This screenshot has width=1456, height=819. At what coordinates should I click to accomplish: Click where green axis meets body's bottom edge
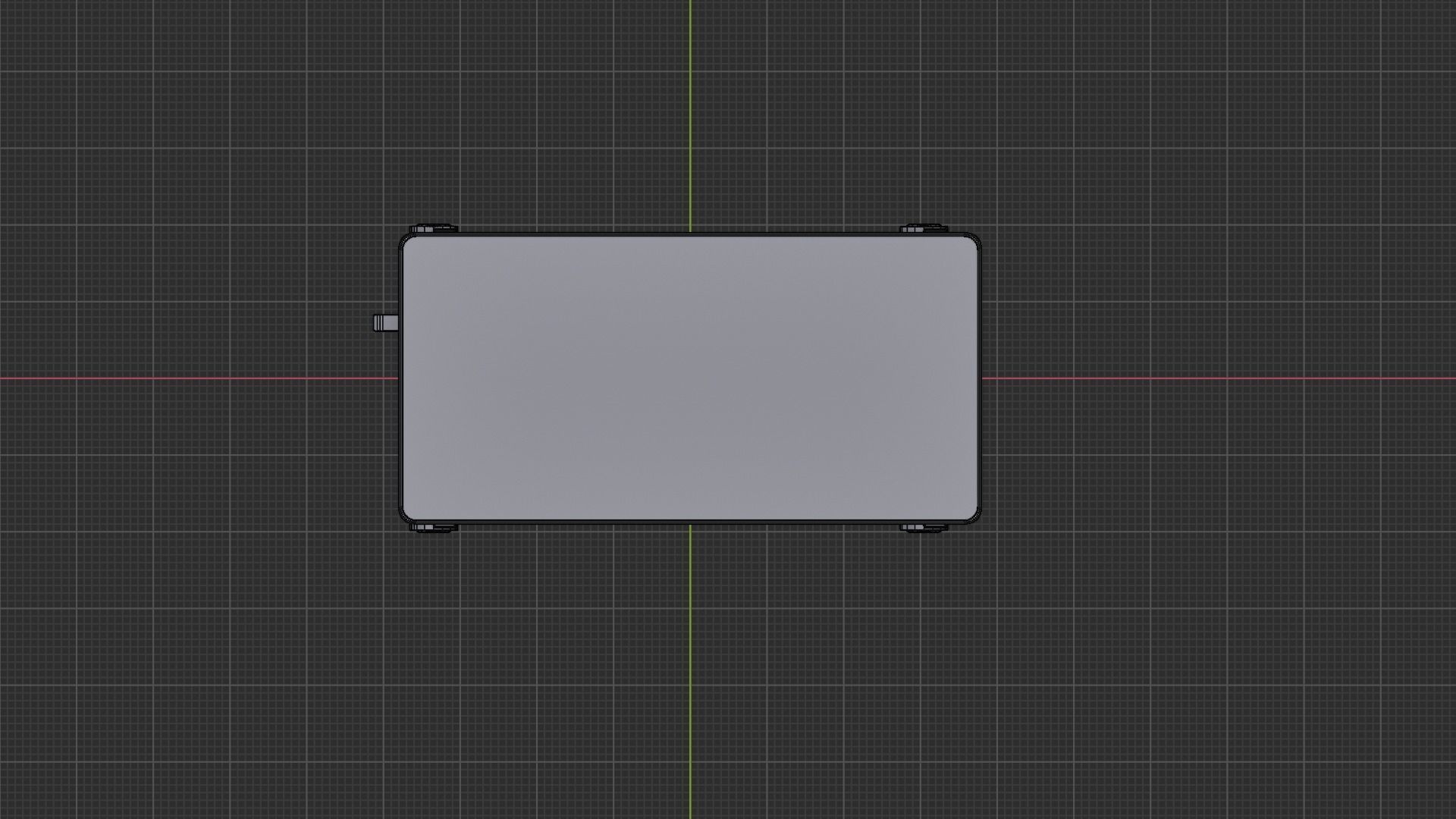690,522
